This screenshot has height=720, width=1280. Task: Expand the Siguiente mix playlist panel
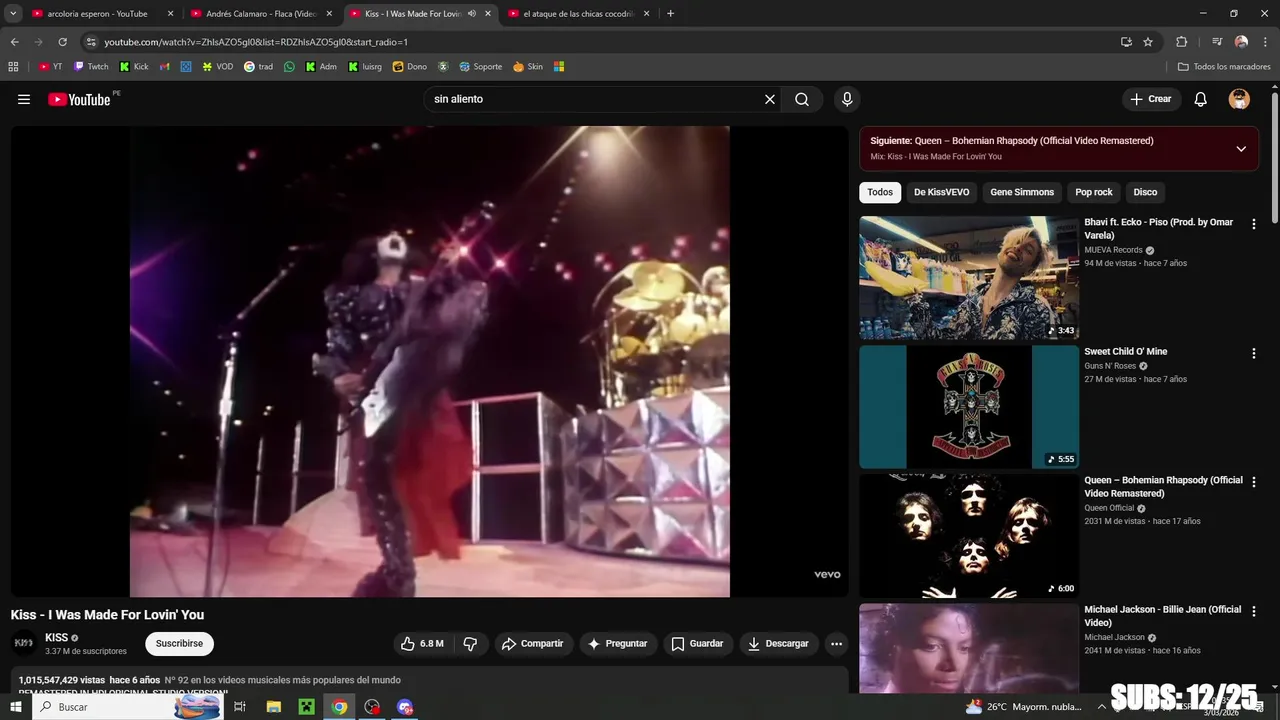pos(1241,149)
